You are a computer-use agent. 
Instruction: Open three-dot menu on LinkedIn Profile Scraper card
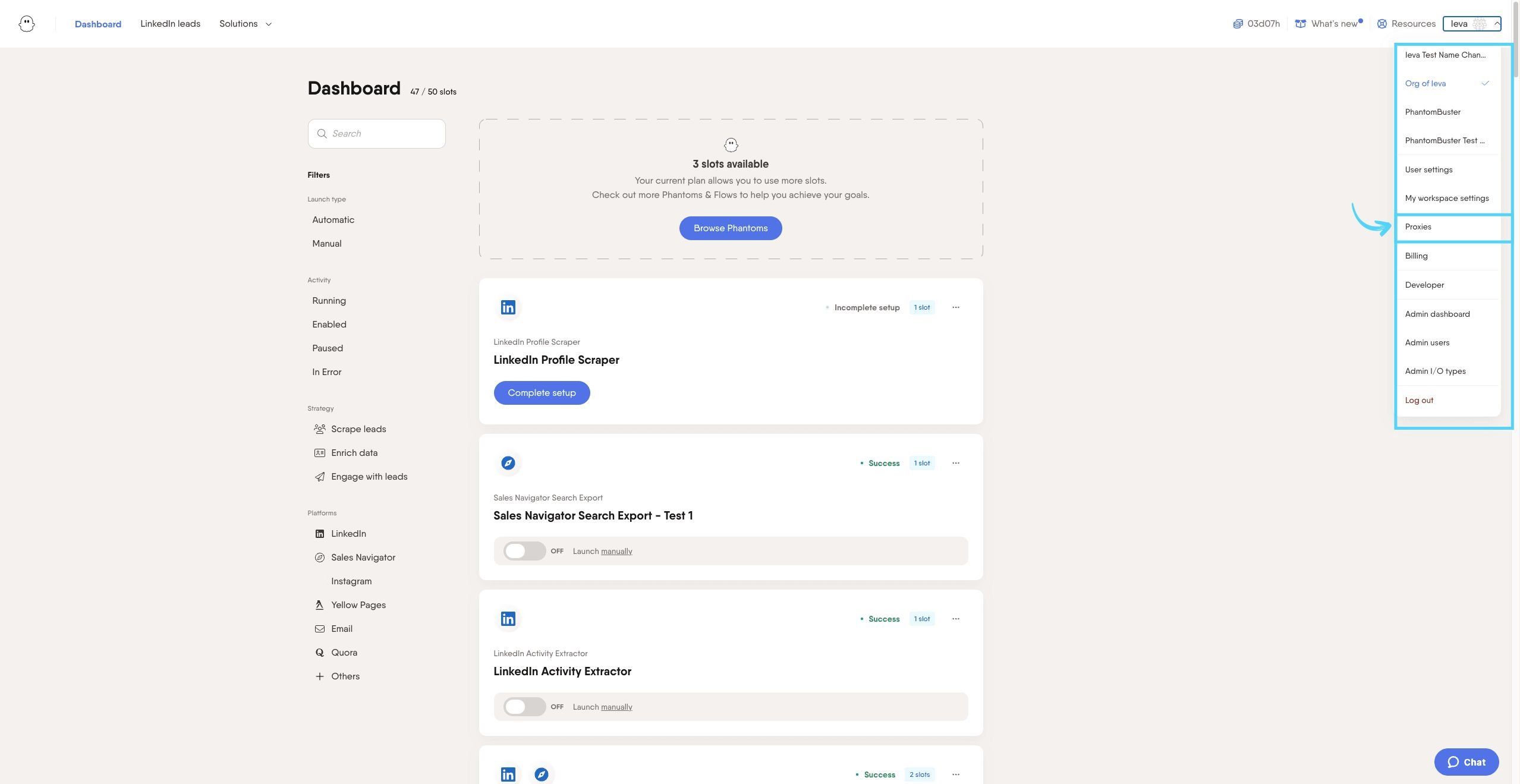tap(956, 307)
